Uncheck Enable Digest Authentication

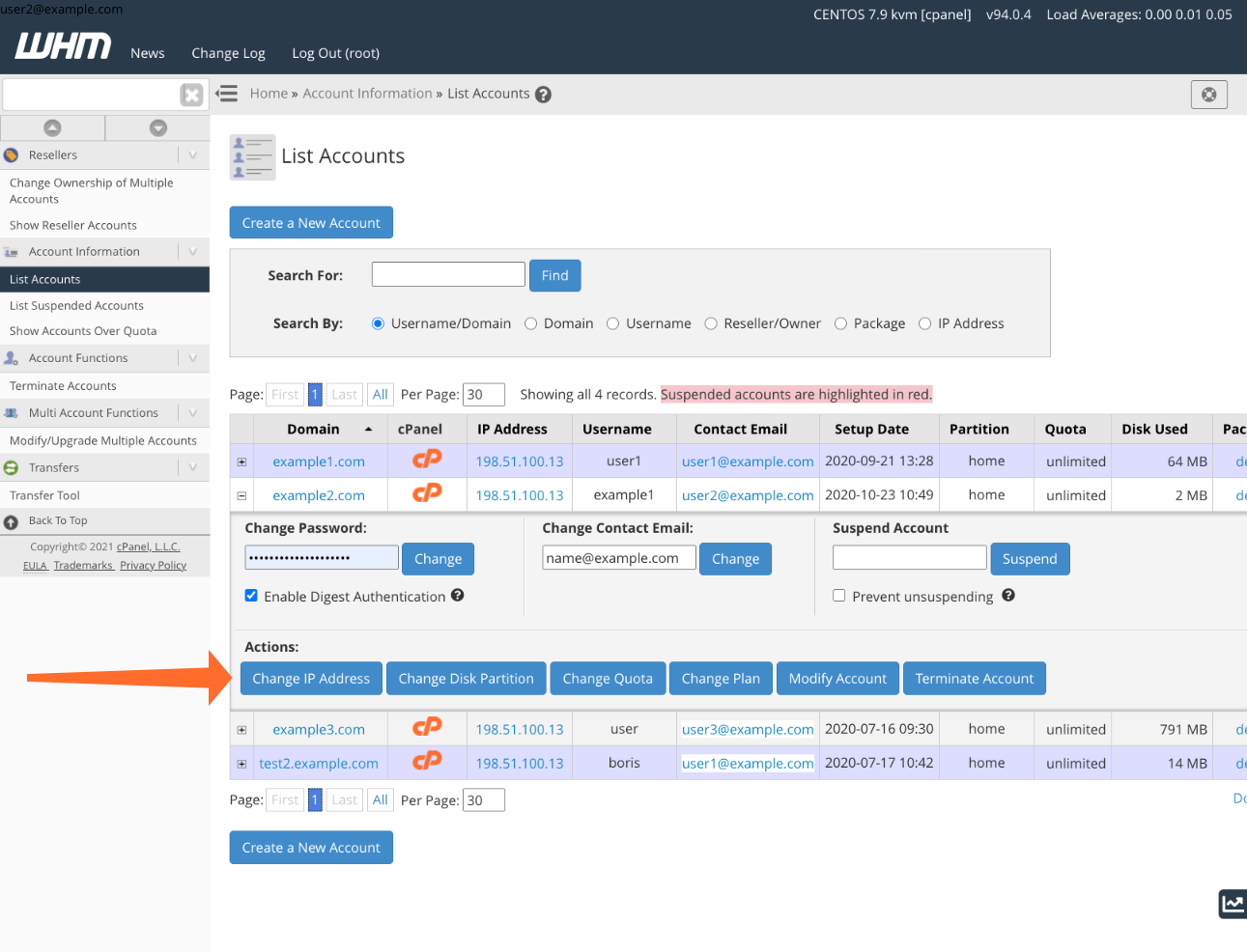[251, 596]
